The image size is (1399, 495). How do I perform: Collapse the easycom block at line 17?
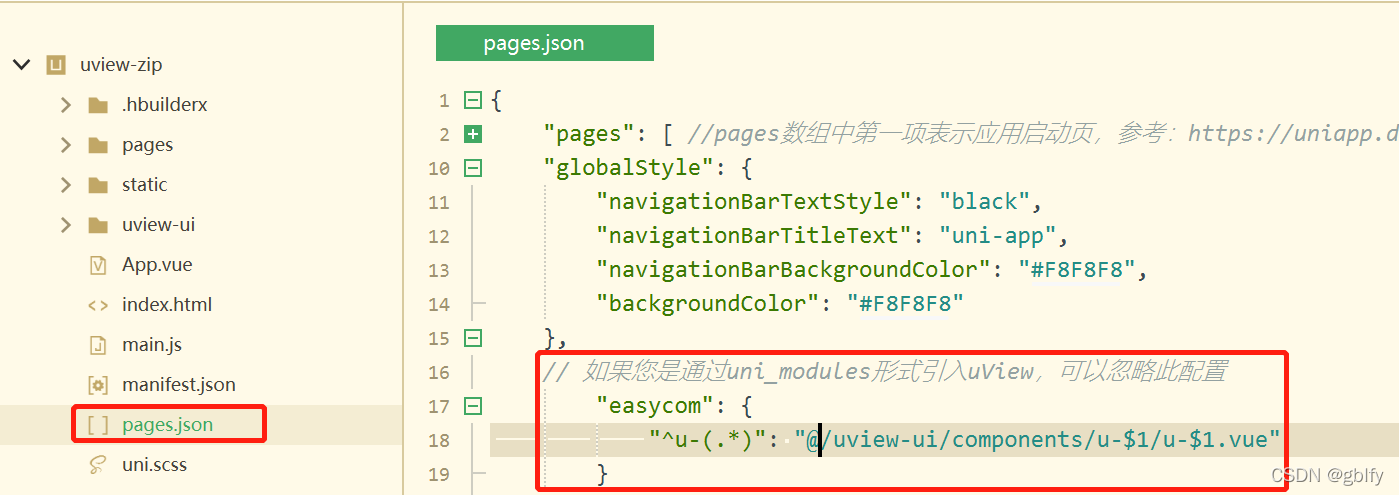473,406
